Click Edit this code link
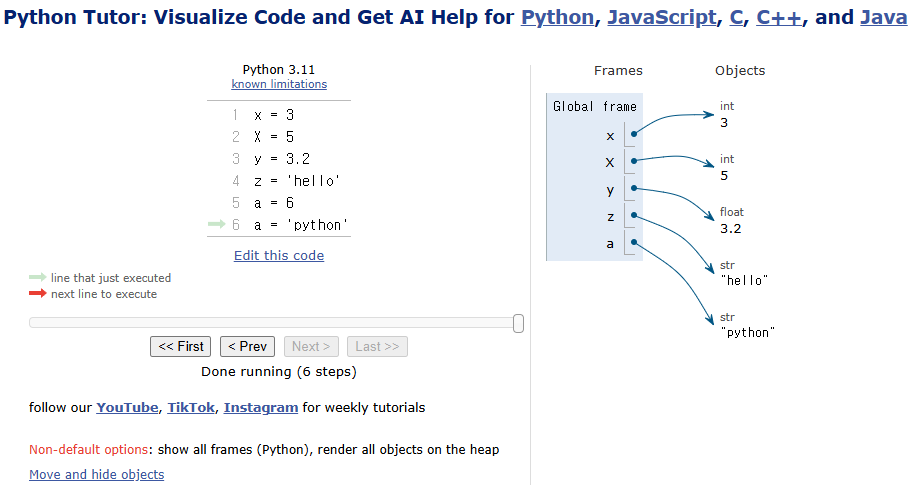The width and height of the screenshot is (913, 497). (279, 255)
